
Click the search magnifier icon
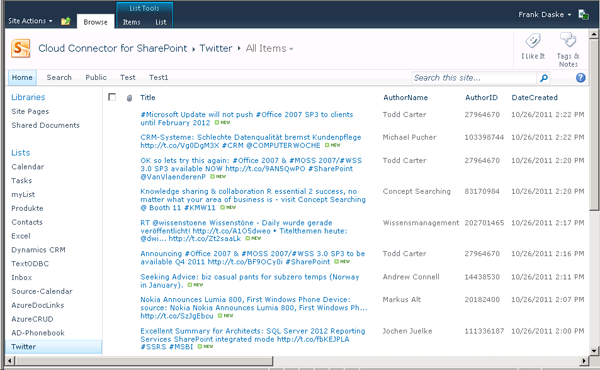(x=544, y=78)
